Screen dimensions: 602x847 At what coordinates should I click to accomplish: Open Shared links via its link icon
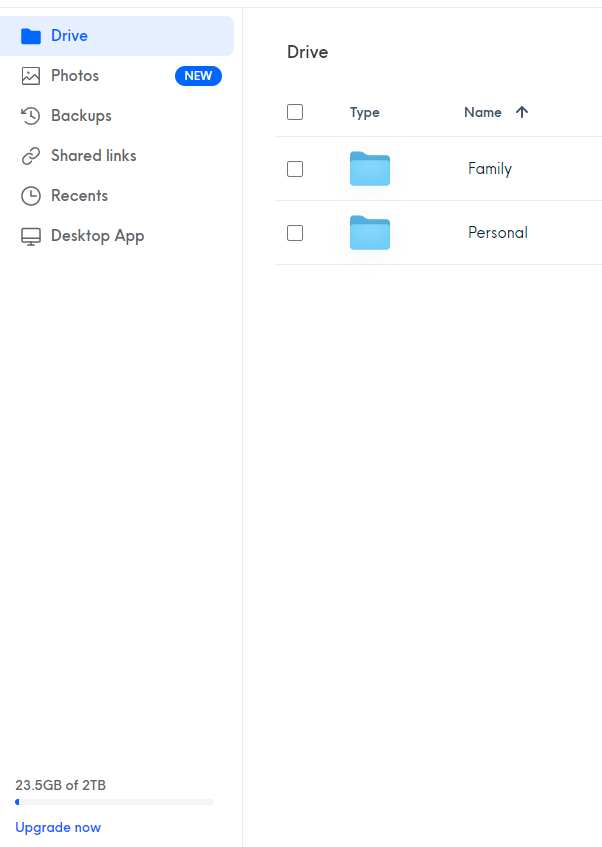coord(30,155)
